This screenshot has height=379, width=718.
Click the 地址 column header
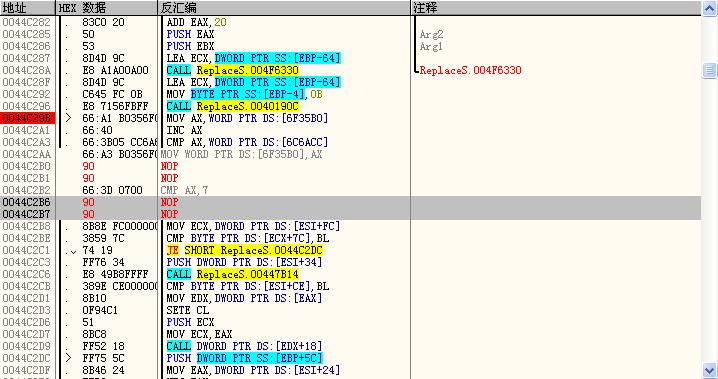[27, 8]
